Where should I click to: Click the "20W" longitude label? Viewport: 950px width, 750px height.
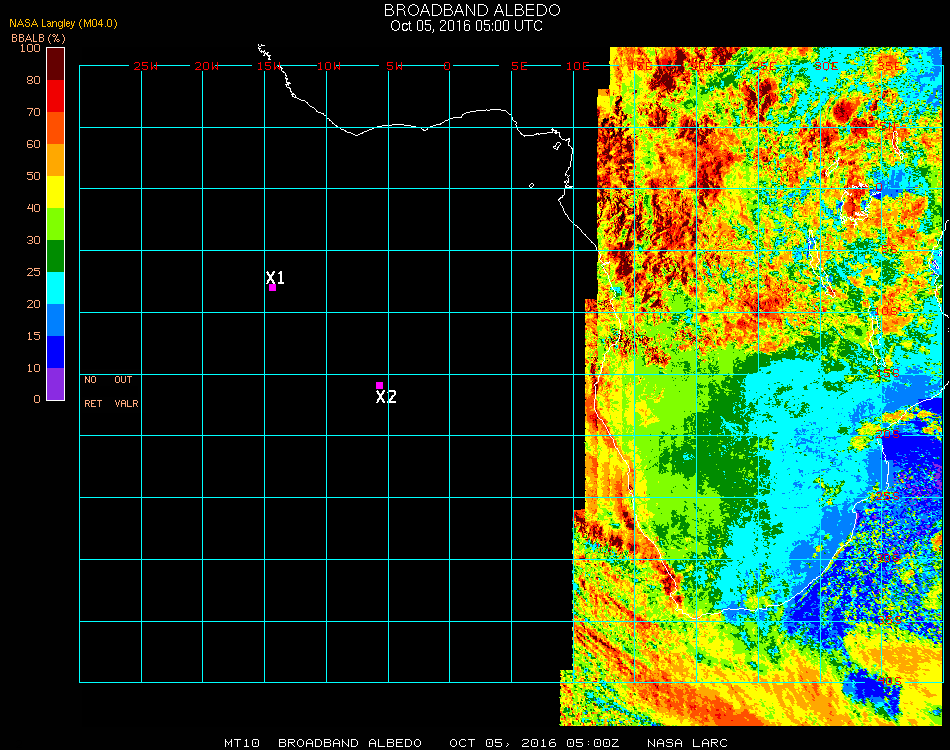[x=207, y=66]
